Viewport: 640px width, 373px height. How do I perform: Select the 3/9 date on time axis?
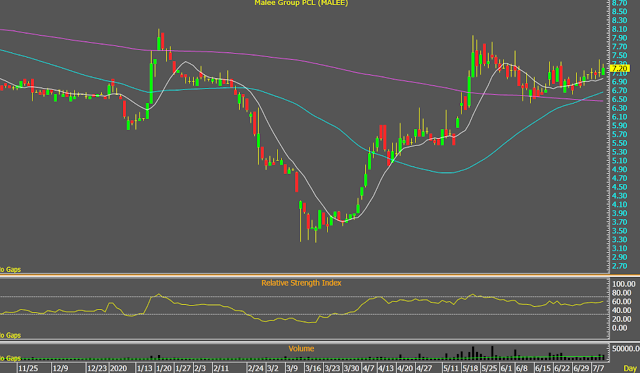[292, 369]
